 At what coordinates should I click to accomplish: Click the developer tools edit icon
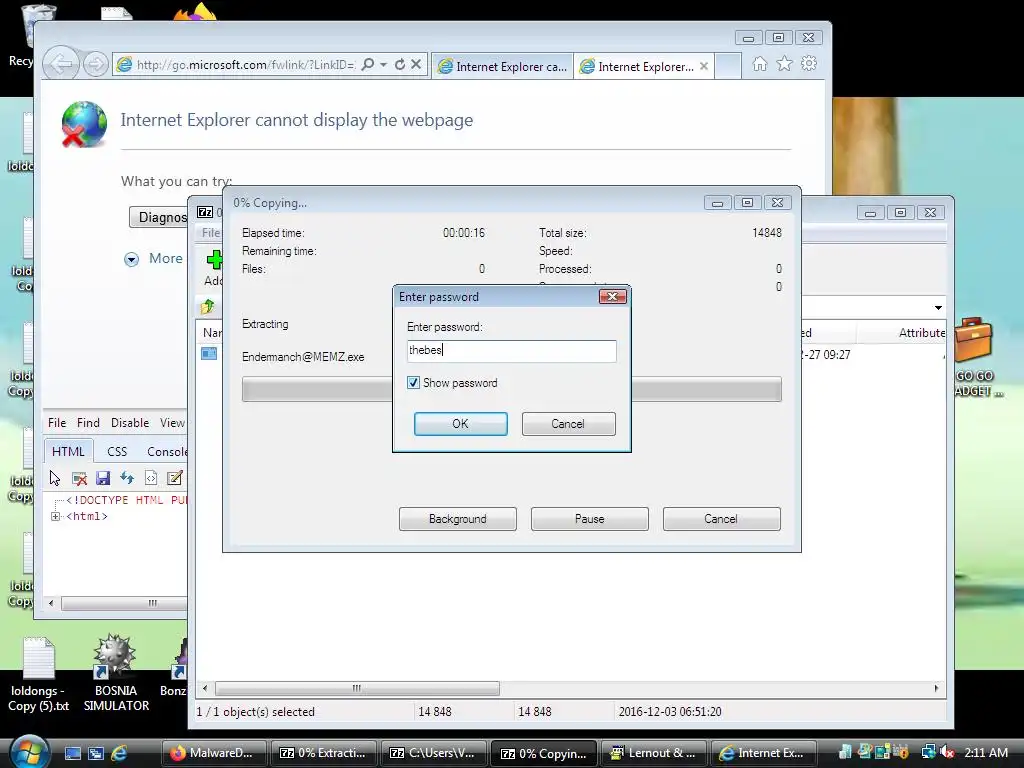[174, 478]
